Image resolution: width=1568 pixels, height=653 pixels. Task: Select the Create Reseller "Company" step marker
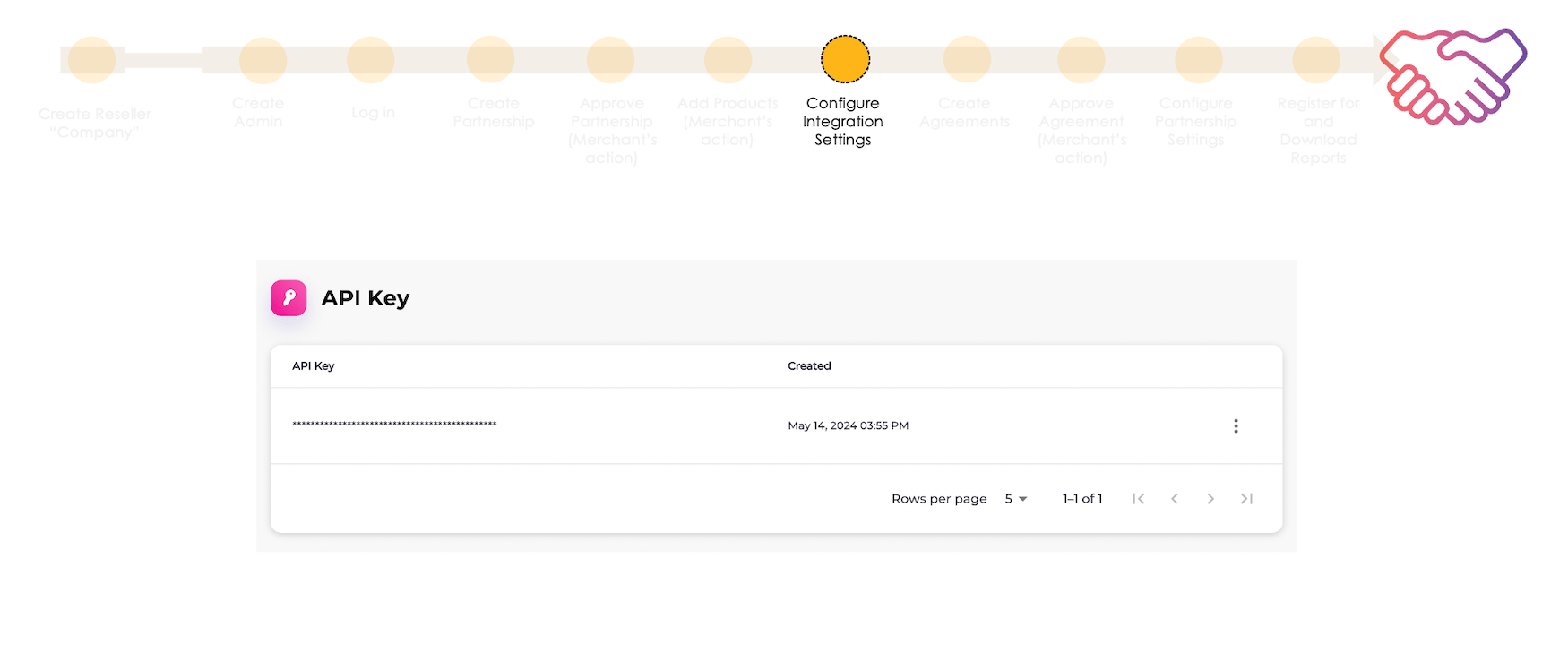tap(91, 60)
